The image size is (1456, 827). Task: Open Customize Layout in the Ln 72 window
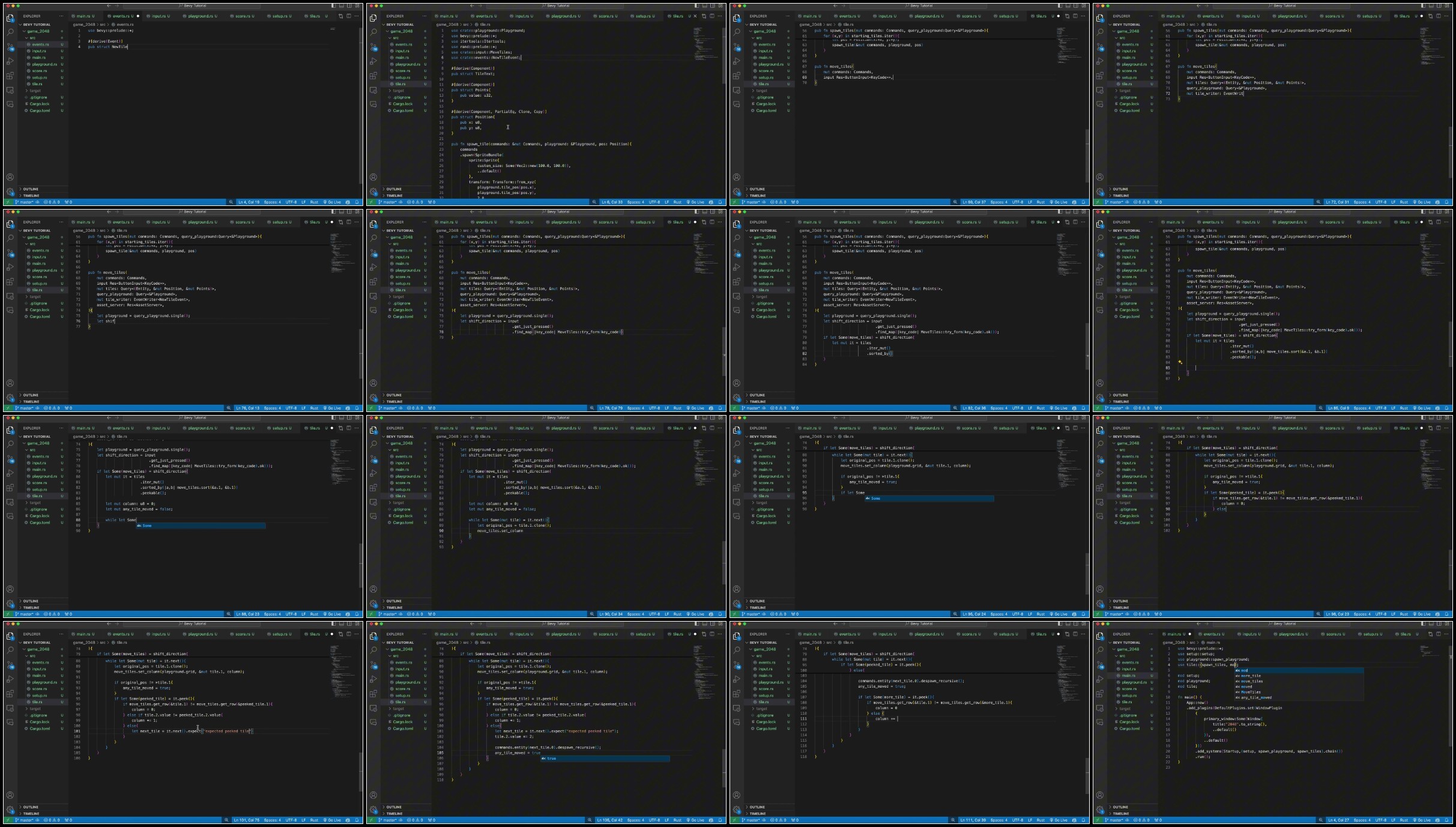(1446, 5)
